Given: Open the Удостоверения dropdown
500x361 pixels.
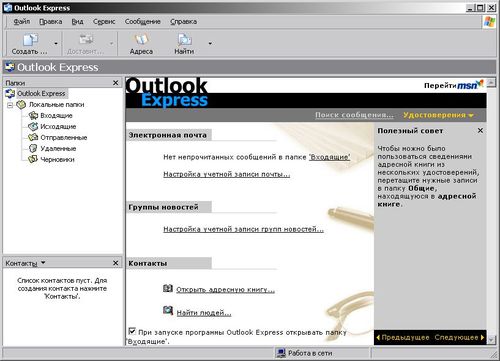Looking at the screenshot, I should 438,115.
